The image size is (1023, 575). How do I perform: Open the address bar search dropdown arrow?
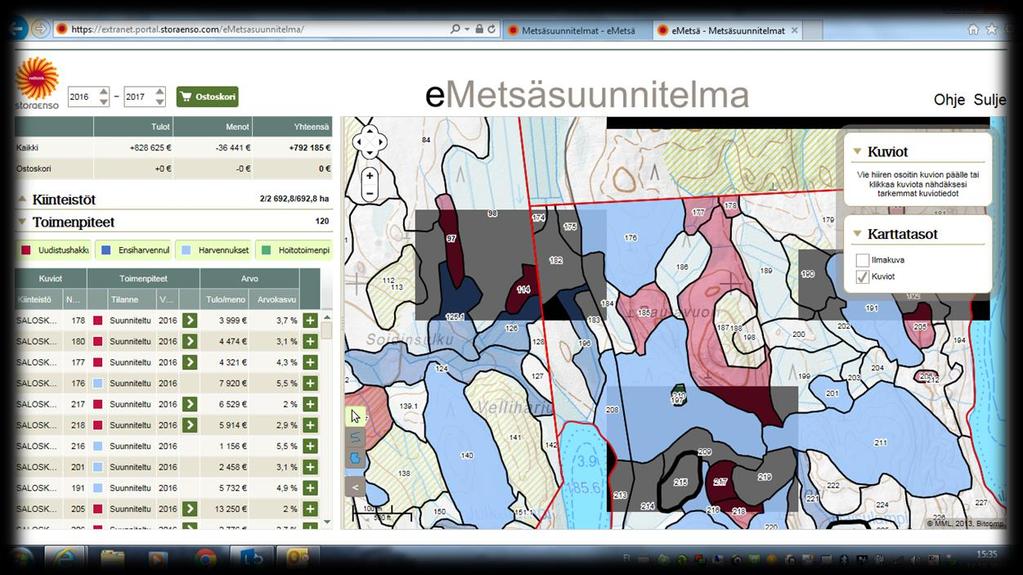pos(467,29)
